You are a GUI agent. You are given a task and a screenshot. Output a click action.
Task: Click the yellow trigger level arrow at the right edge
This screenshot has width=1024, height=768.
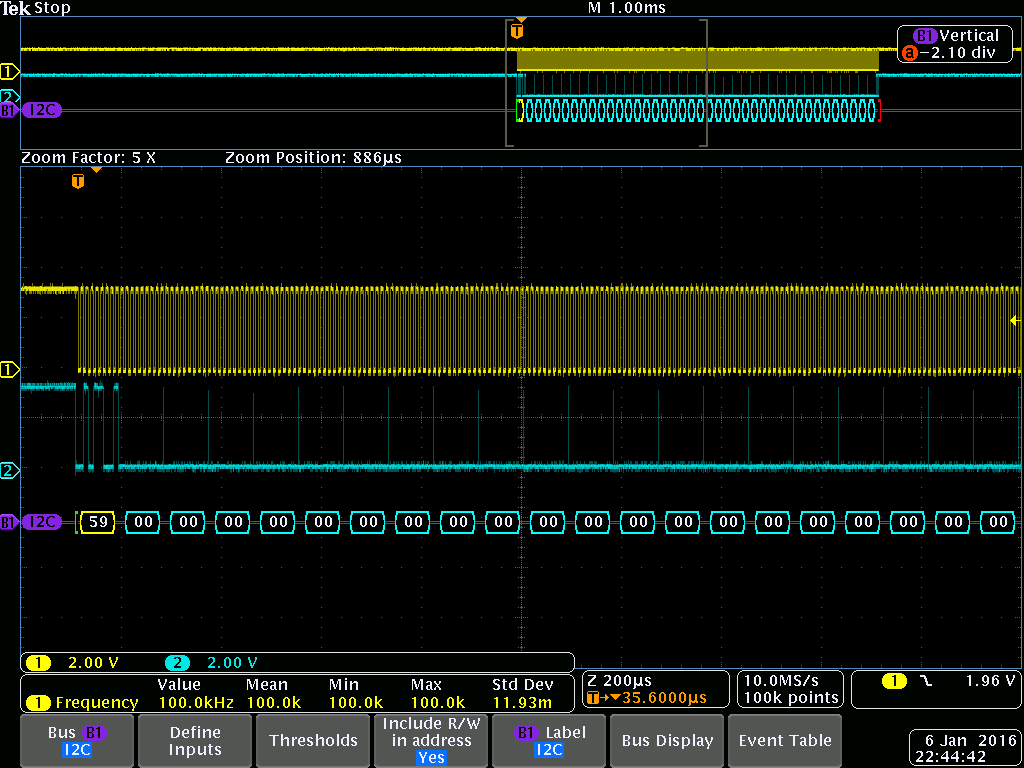[x=1015, y=320]
